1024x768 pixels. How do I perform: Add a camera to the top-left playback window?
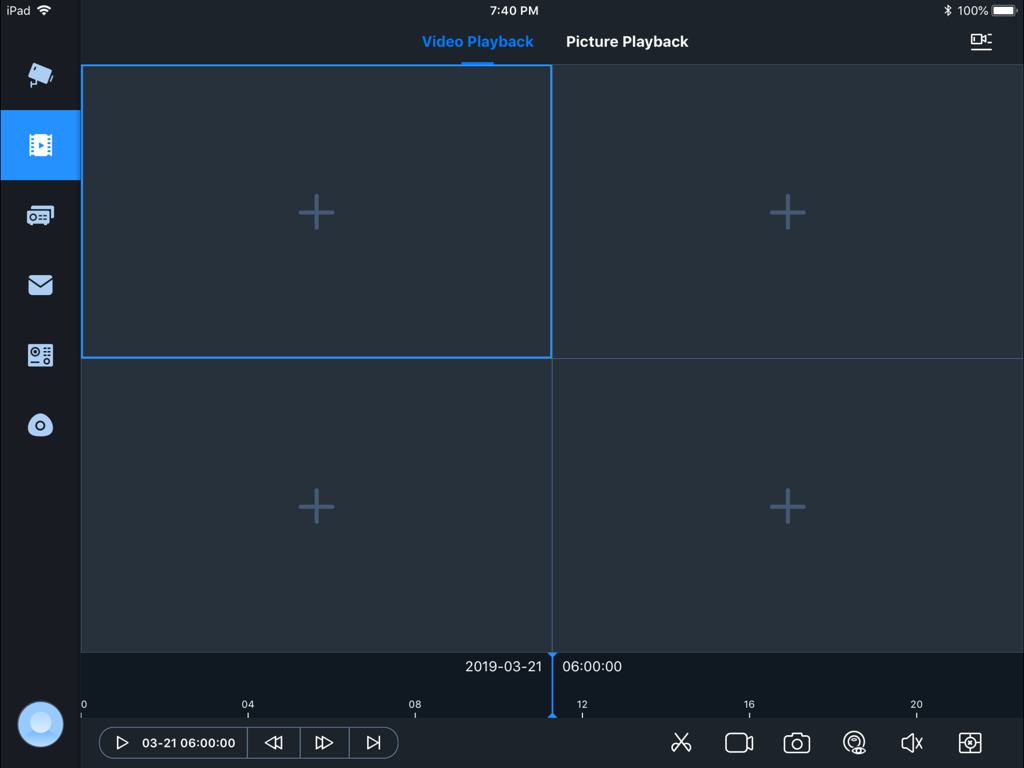click(x=316, y=211)
